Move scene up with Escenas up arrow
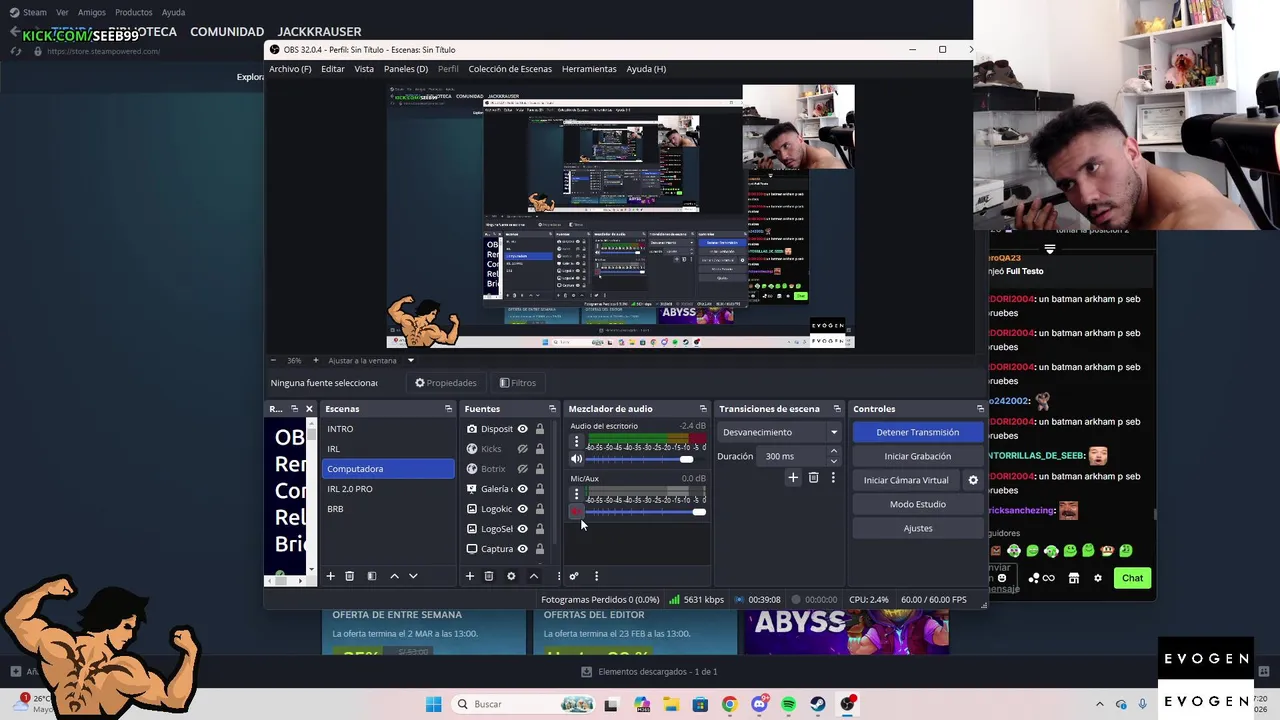The image size is (1280, 720). (394, 576)
